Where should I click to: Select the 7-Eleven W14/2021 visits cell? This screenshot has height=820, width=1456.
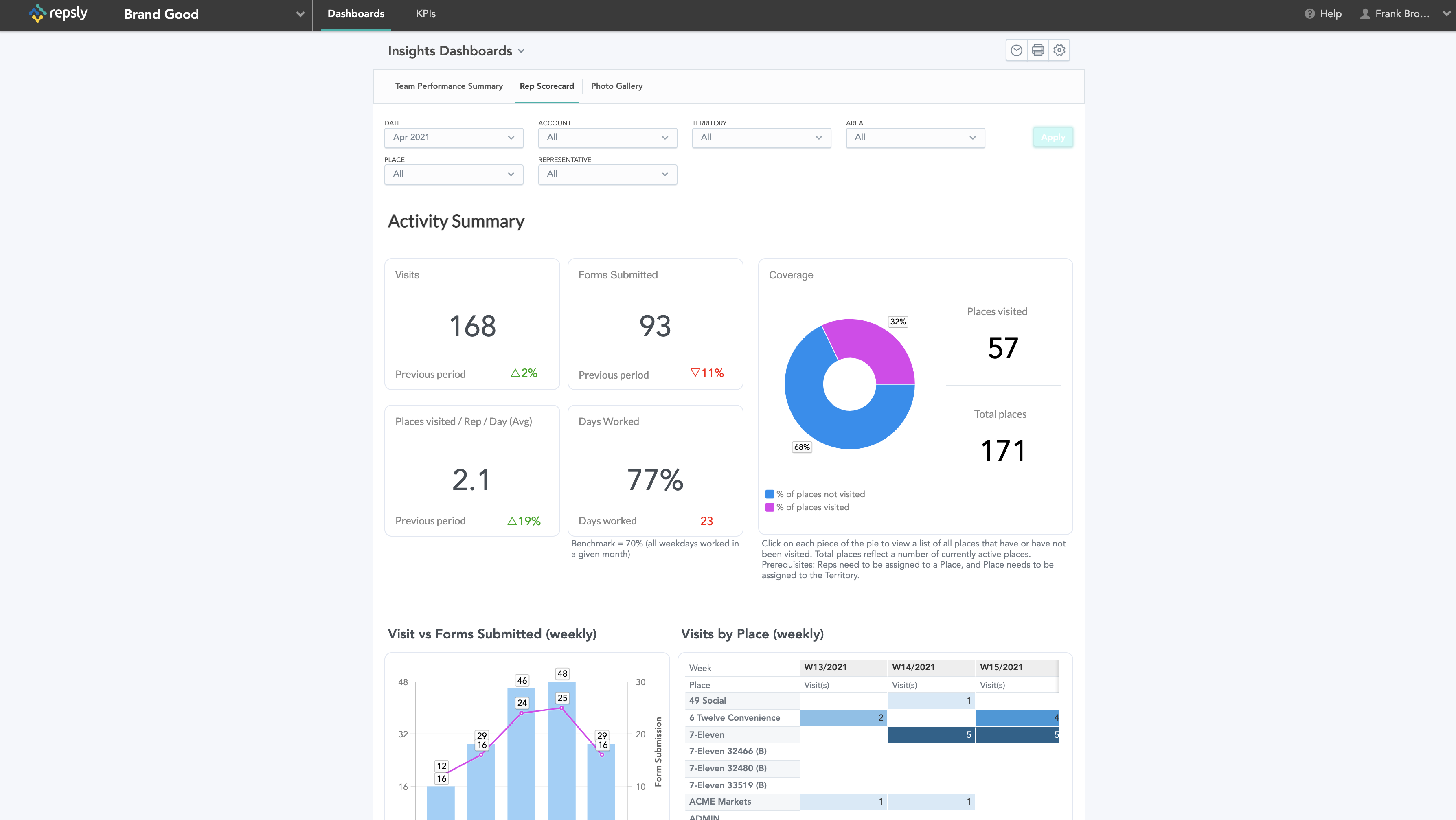pyautogui.click(x=930, y=734)
